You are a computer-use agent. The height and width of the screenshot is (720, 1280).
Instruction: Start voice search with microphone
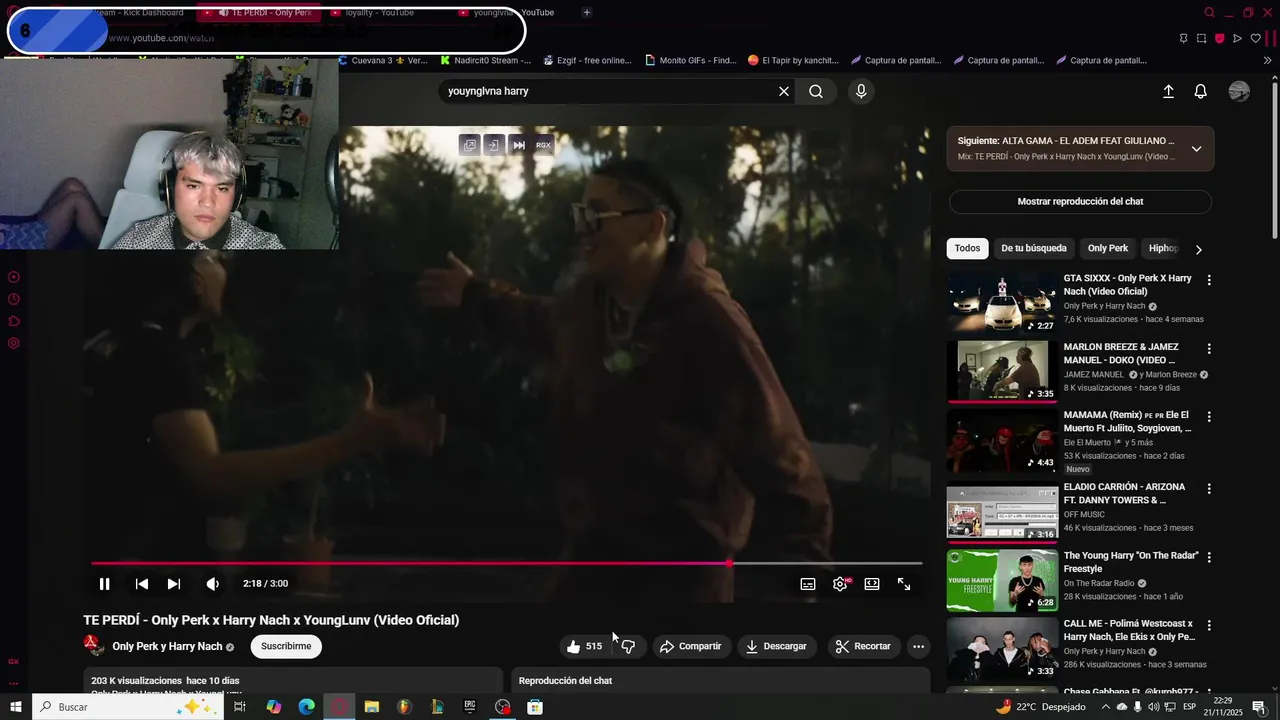[x=861, y=91]
